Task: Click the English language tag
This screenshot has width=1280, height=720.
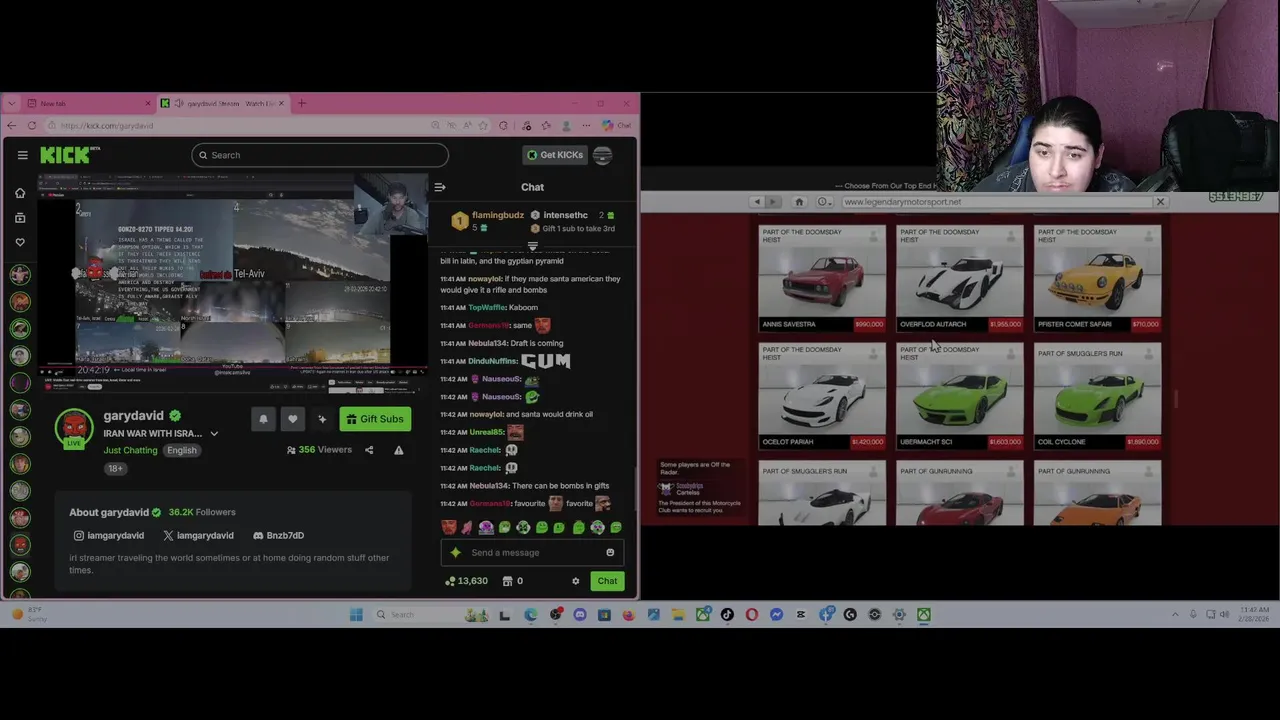Action: (182, 450)
